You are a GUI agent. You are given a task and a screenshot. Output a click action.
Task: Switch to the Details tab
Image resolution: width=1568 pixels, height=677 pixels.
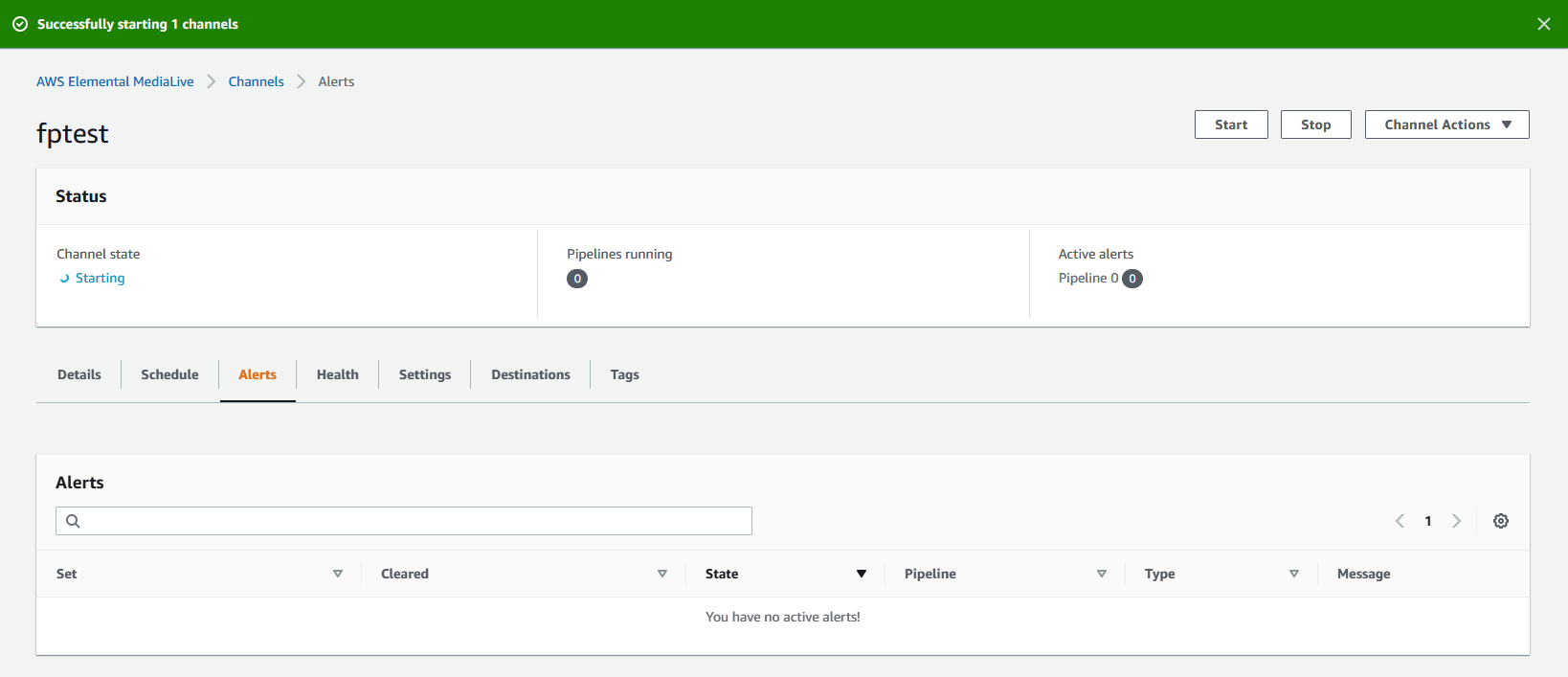79,374
